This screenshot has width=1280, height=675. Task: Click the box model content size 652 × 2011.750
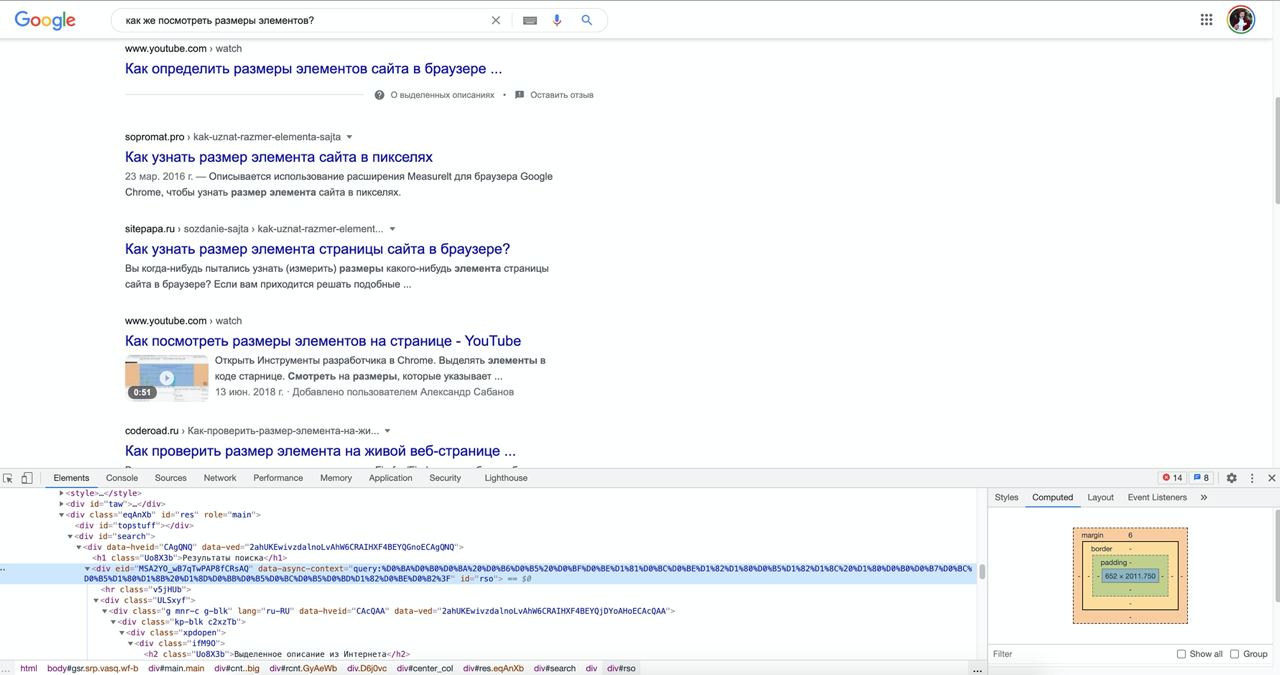[x=1130, y=576]
